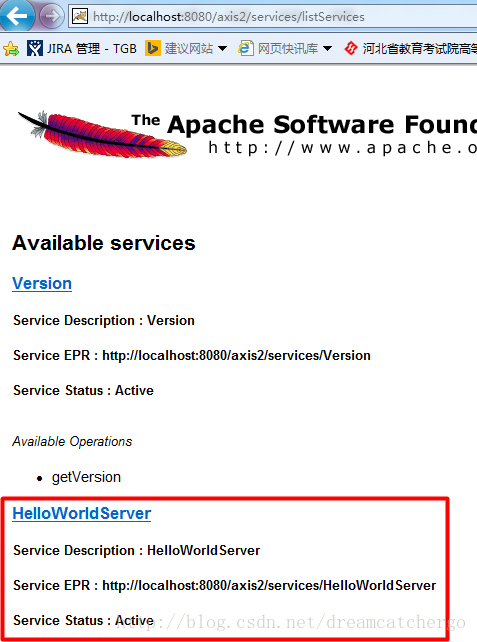Click HelloWorldServer Service Status : Active text
This screenshot has width=477, height=642.
pos(84,620)
